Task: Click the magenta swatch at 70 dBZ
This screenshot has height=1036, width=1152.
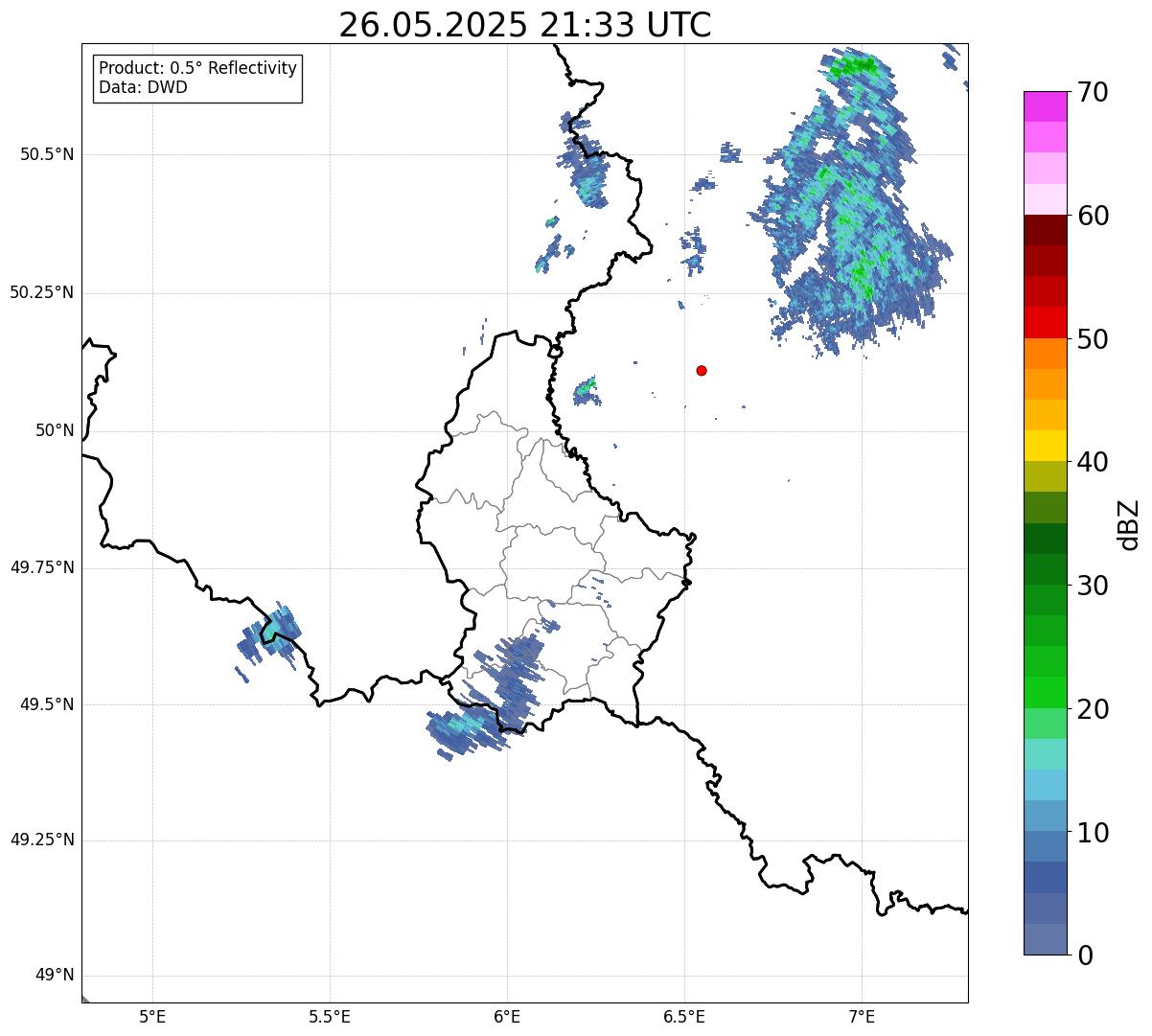Action: (1045, 106)
